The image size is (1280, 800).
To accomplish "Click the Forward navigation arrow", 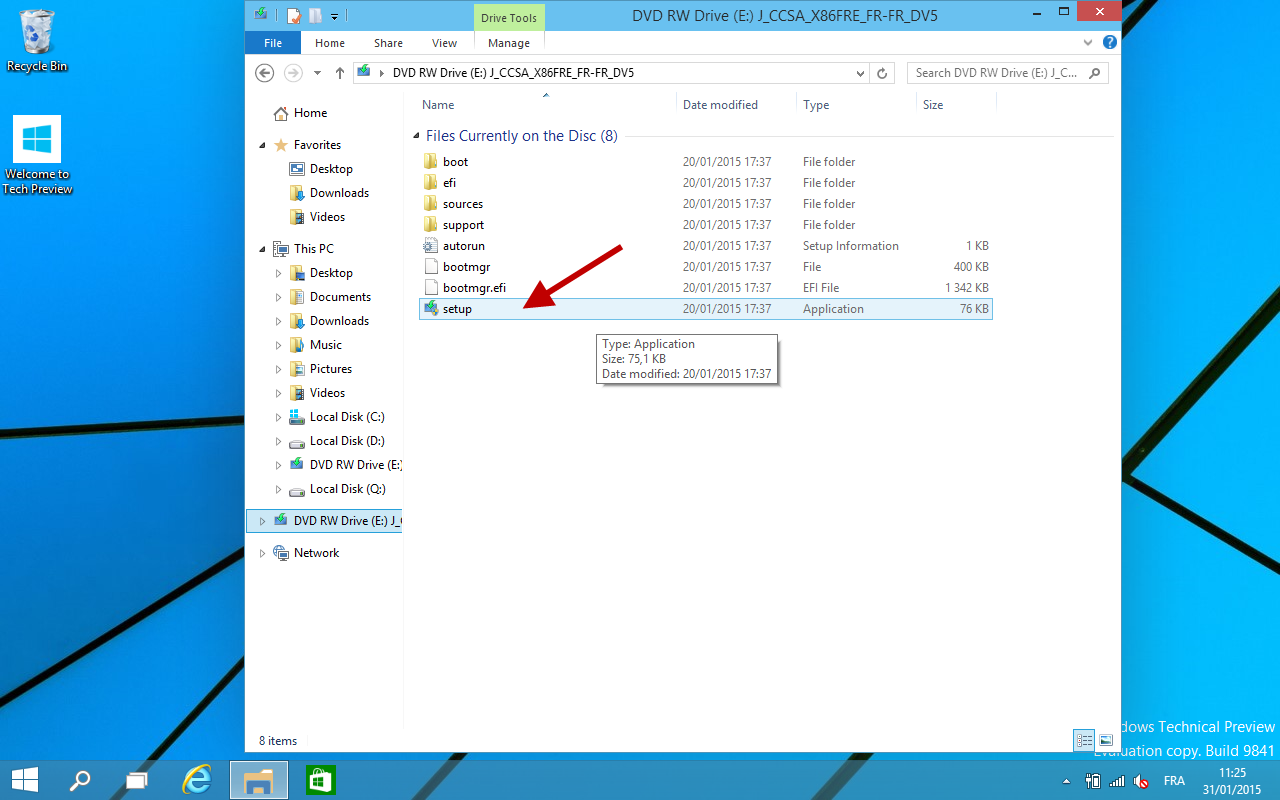I will [x=293, y=73].
